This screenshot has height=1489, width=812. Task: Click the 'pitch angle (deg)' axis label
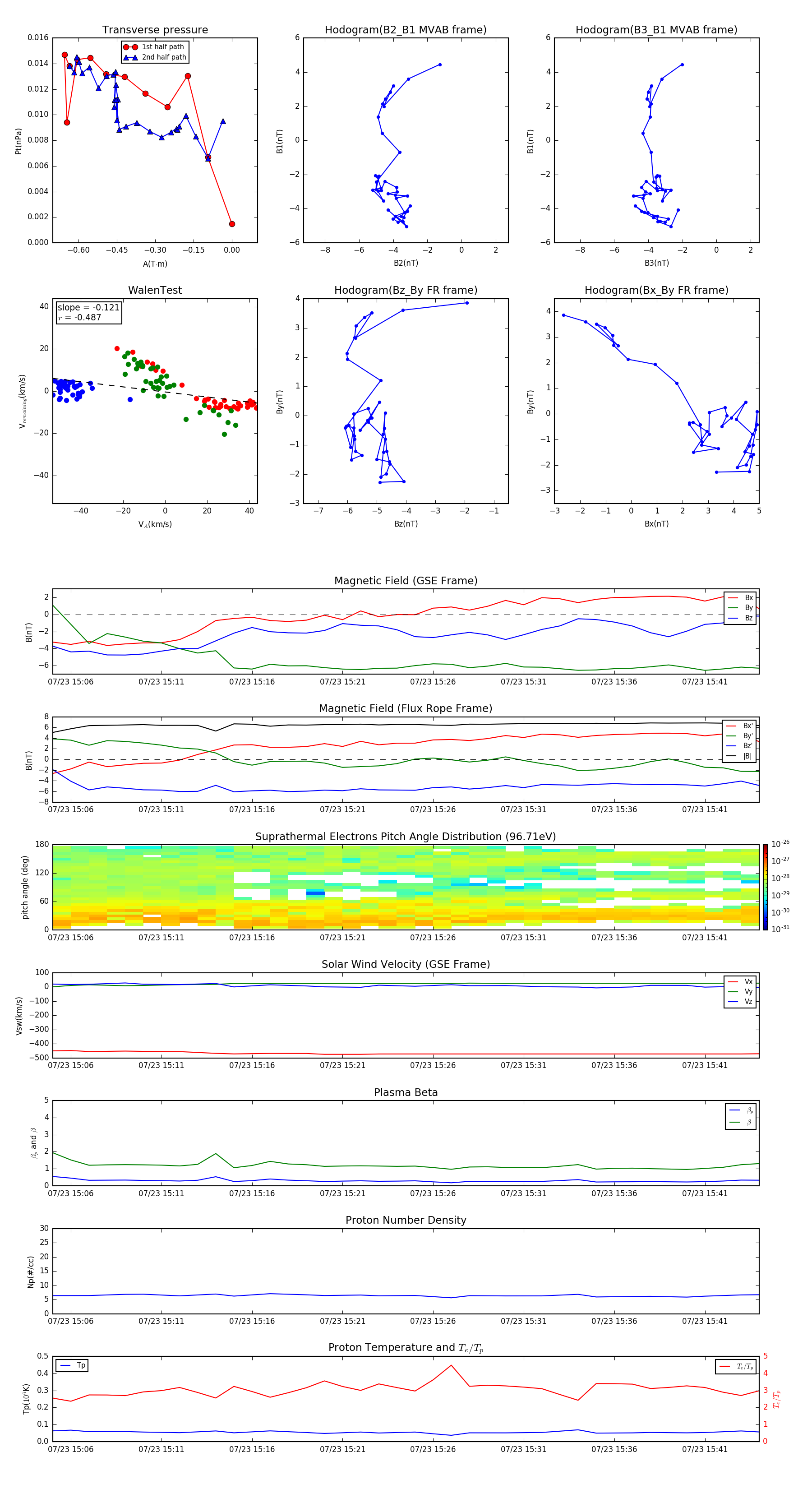point(25,887)
